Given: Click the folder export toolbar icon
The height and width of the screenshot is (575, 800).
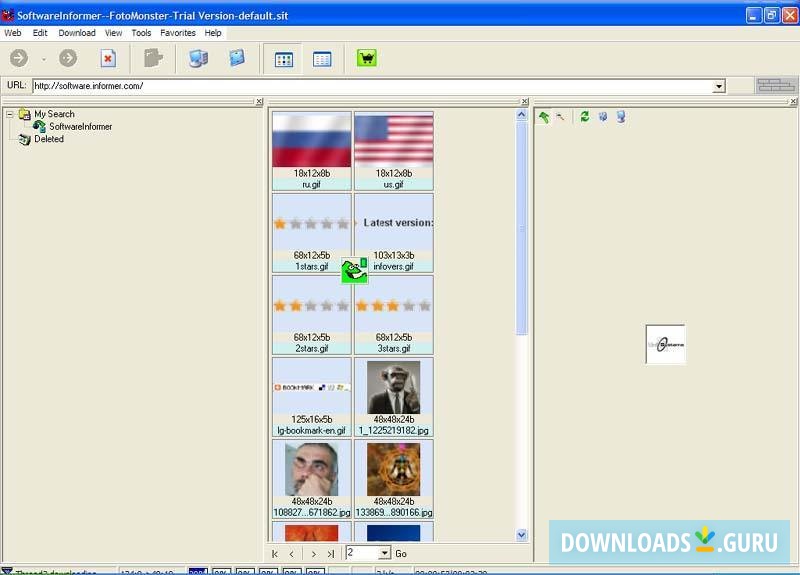Looking at the screenshot, I should pos(153,58).
